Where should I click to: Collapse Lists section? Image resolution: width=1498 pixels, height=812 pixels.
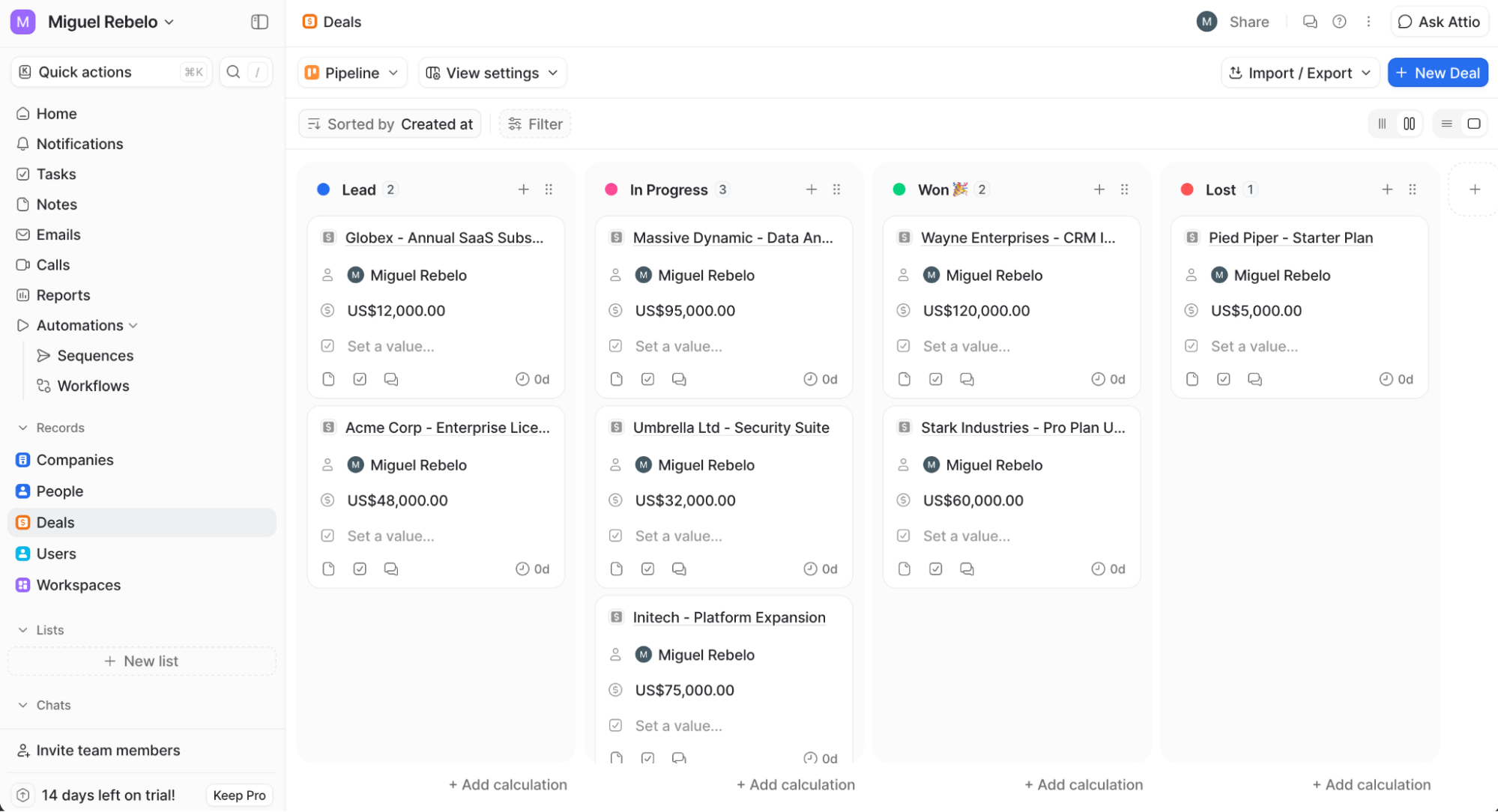[x=40, y=630]
